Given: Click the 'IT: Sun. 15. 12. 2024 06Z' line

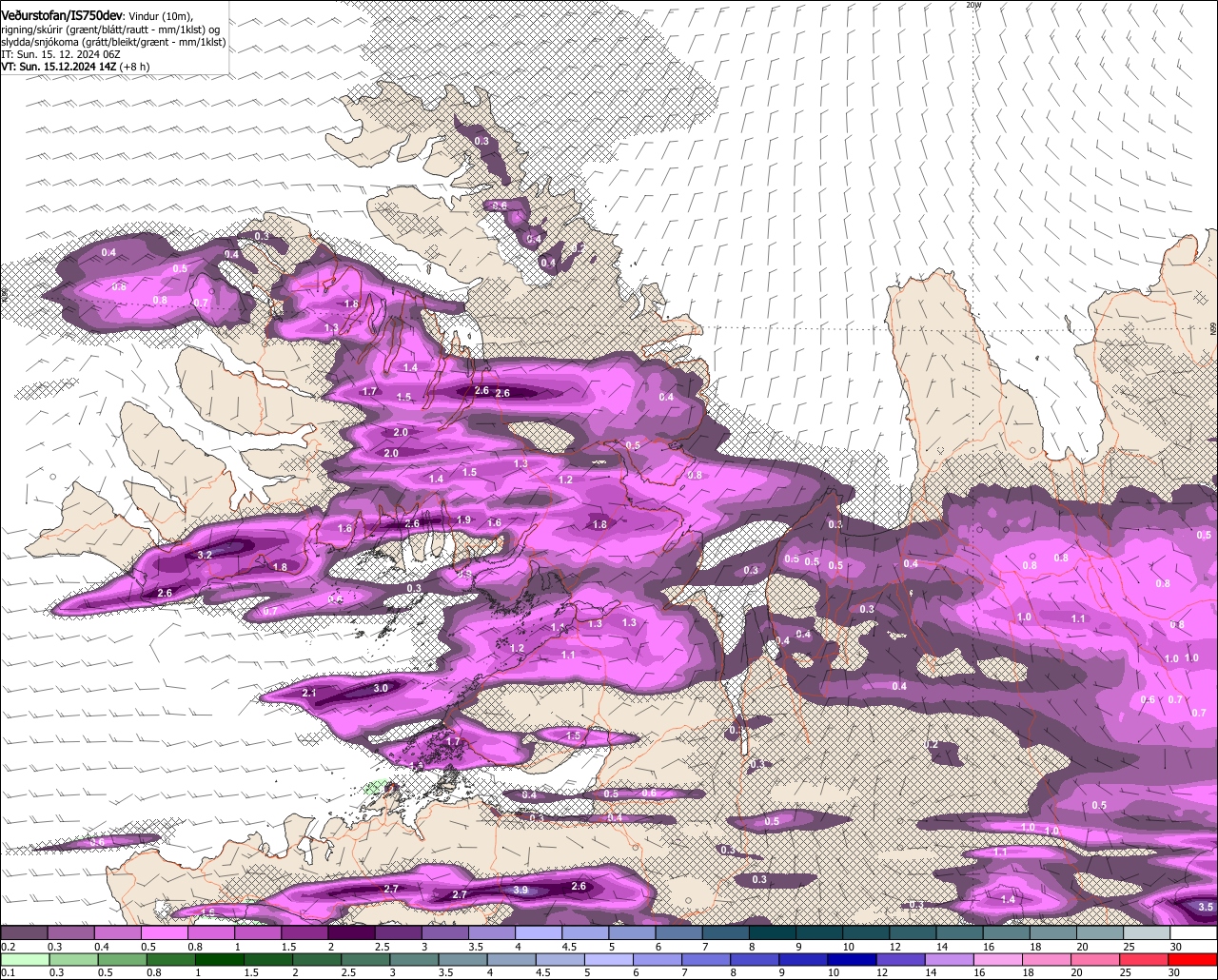Looking at the screenshot, I should (x=59, y=54).
